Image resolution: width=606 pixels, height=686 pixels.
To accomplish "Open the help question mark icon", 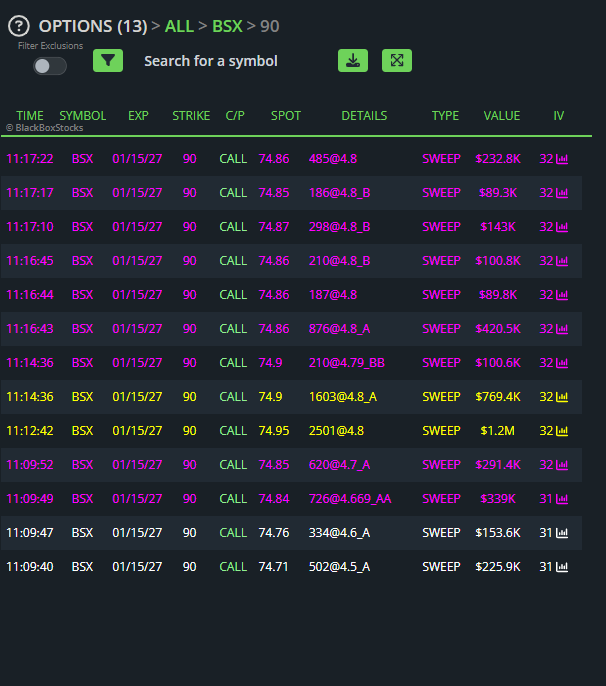I will pyautogui.click(x=19, y=26).
